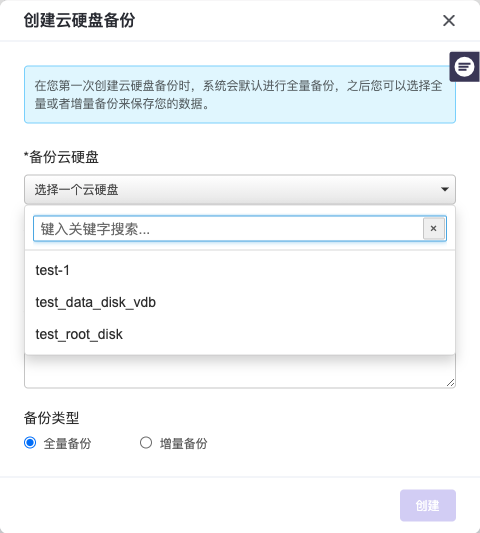Select the 全量备份 radio button
This screenshot has width=480, height=533.
(x=30, y=443)
